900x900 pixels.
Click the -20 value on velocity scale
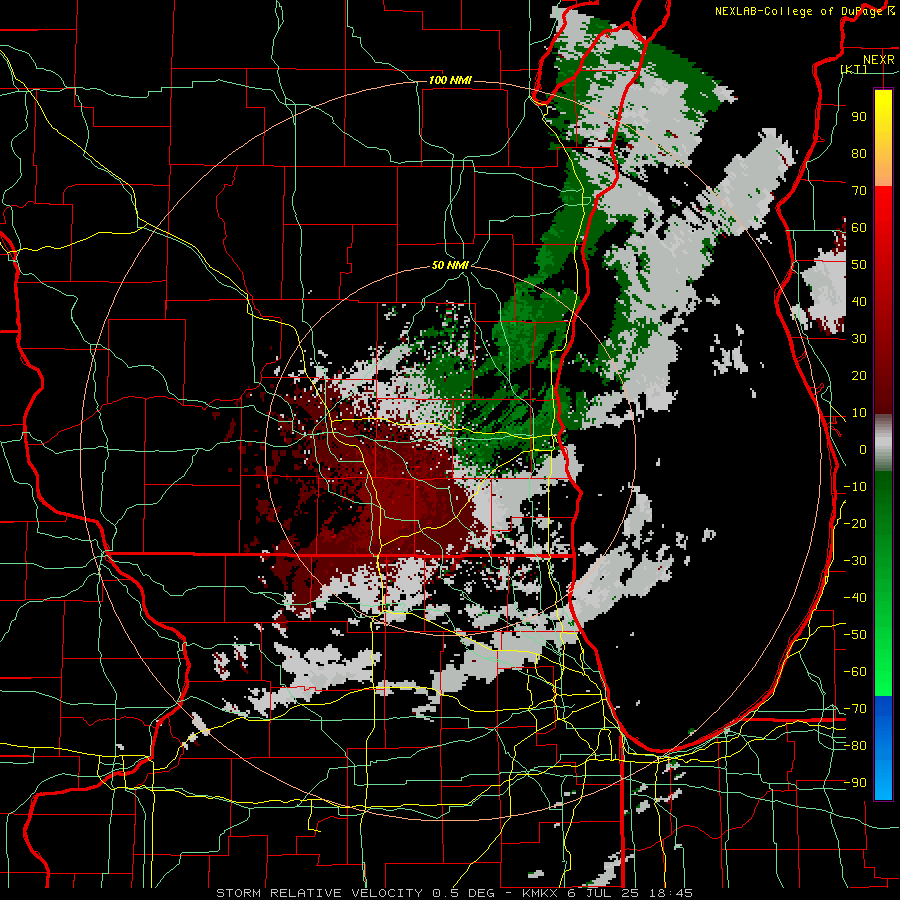(x=855, y=523)
